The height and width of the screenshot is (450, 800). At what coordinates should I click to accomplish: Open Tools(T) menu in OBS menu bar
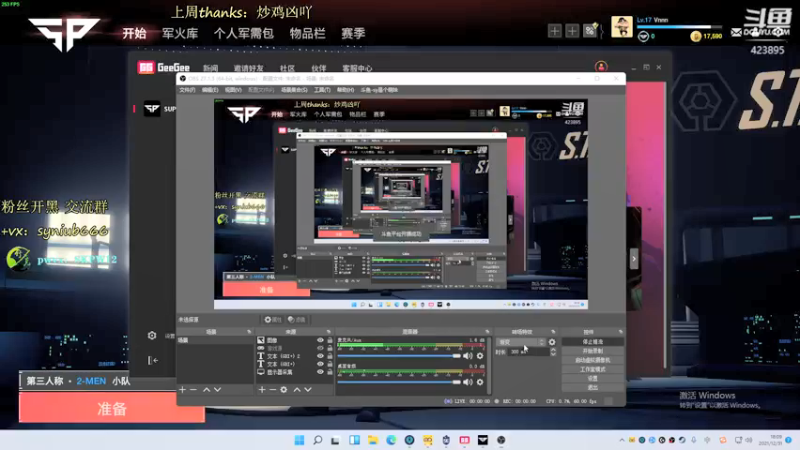[x=322, y=90]
